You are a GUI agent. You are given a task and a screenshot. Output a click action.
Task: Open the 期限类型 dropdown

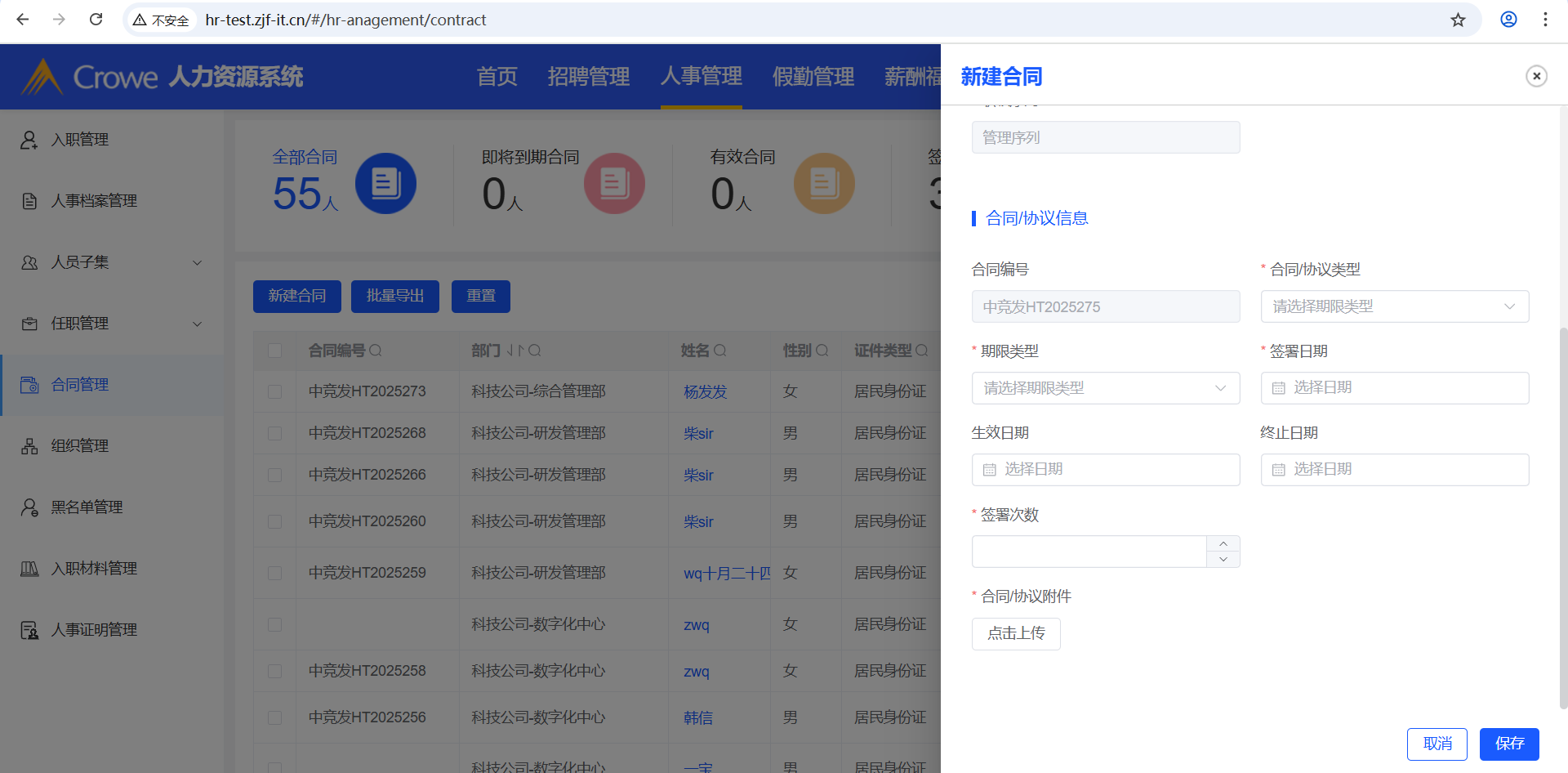point(1105,388)
